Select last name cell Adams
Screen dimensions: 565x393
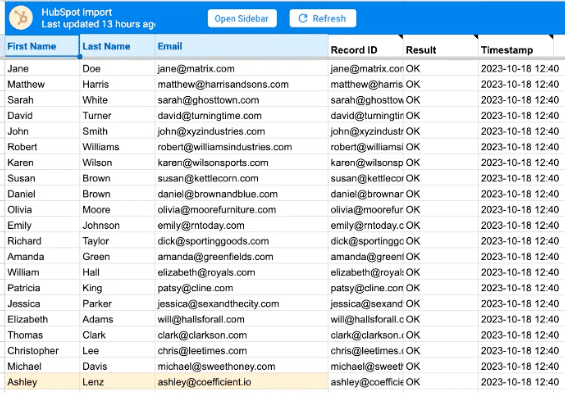pos(117,319)
